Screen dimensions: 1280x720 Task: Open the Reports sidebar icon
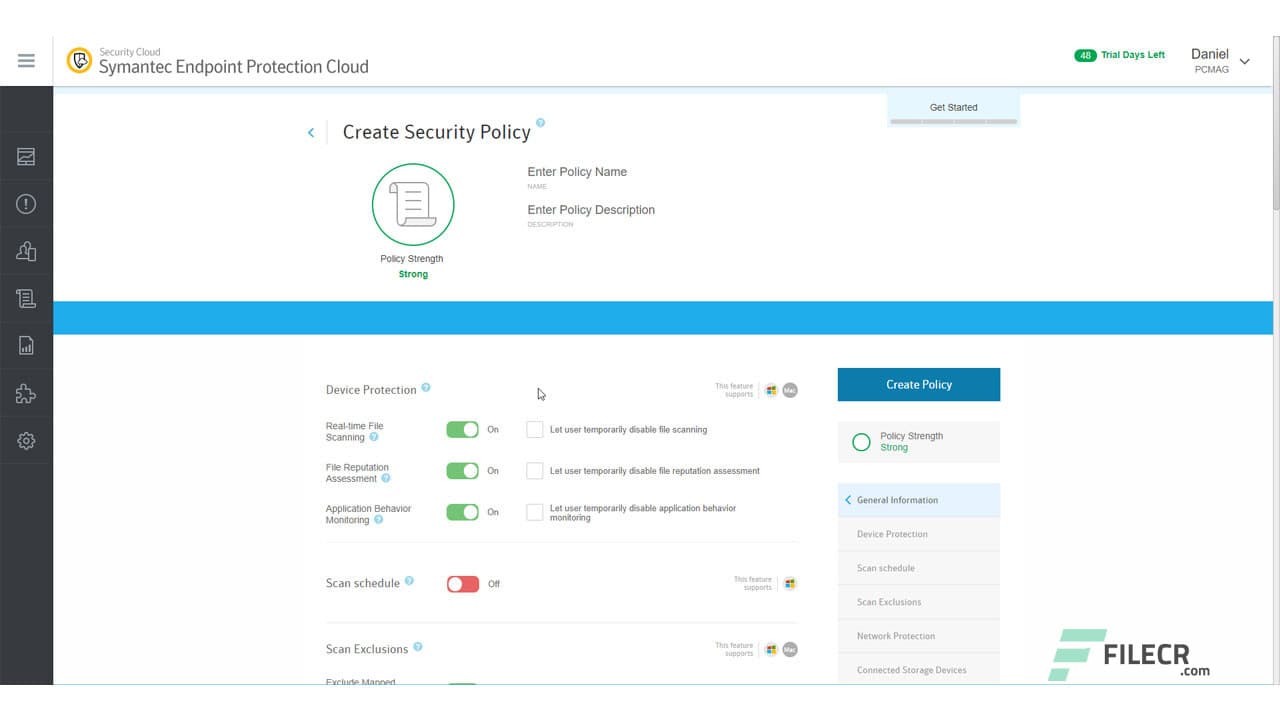click(x=26, y=344)
